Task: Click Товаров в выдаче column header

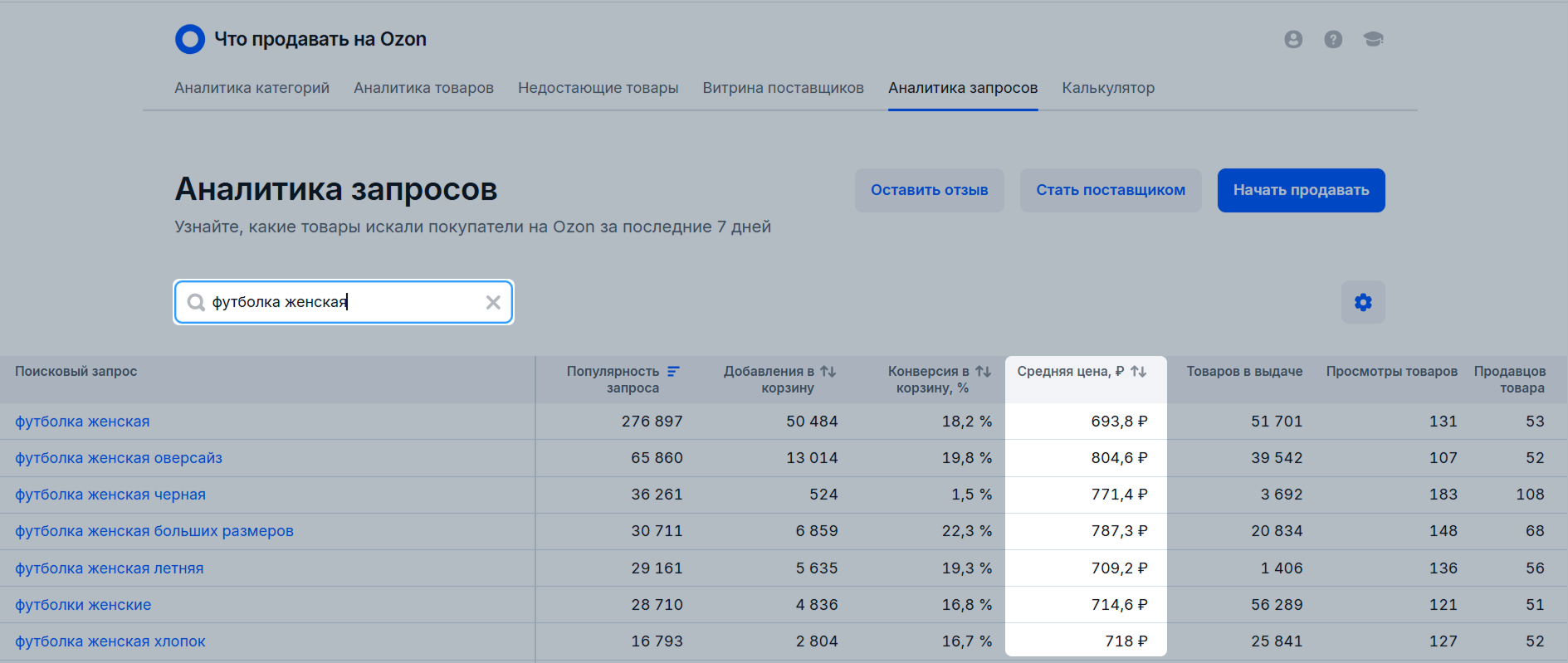Action: pos(1244,371)
